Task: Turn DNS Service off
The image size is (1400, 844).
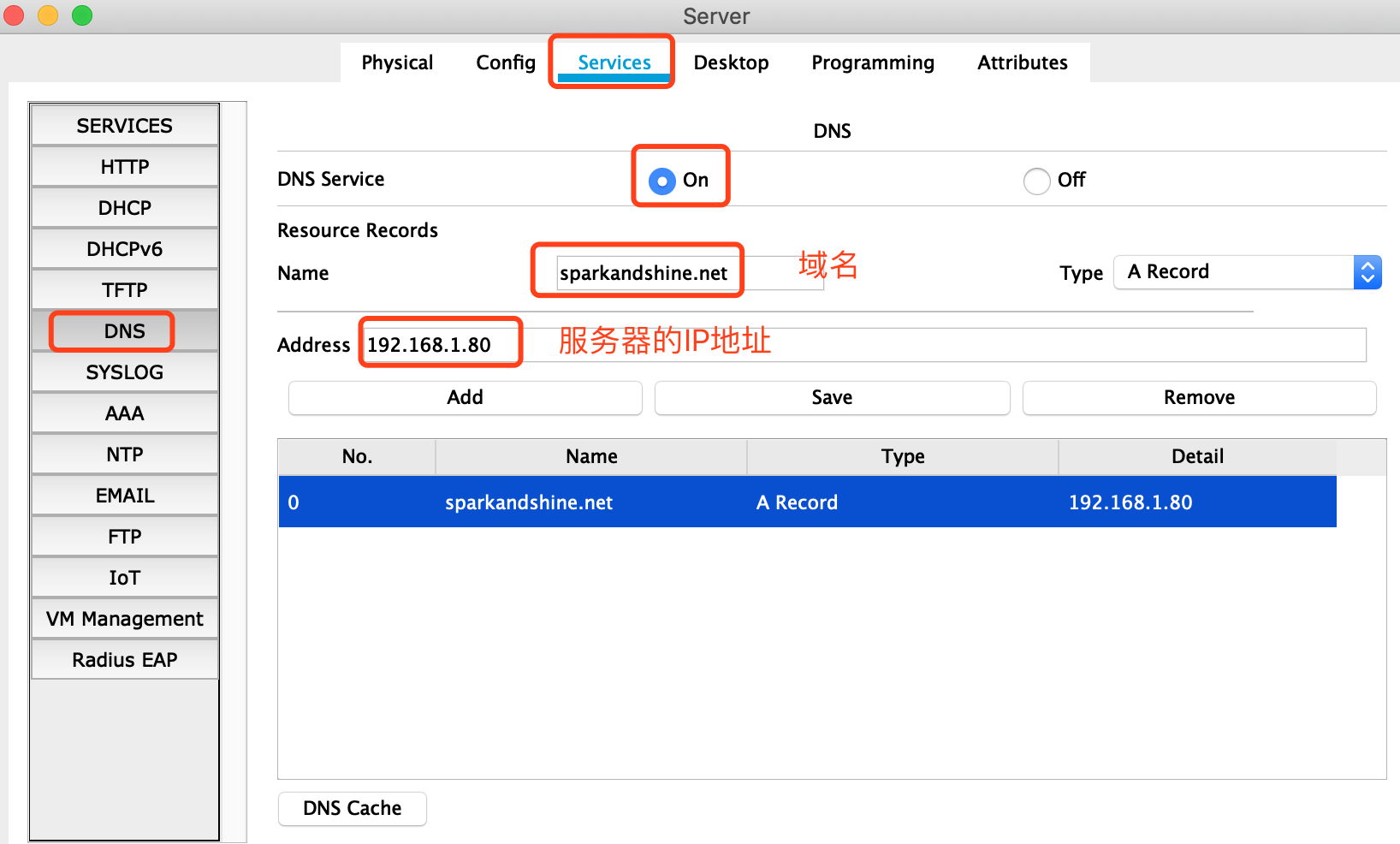Action: point(1036,181)
